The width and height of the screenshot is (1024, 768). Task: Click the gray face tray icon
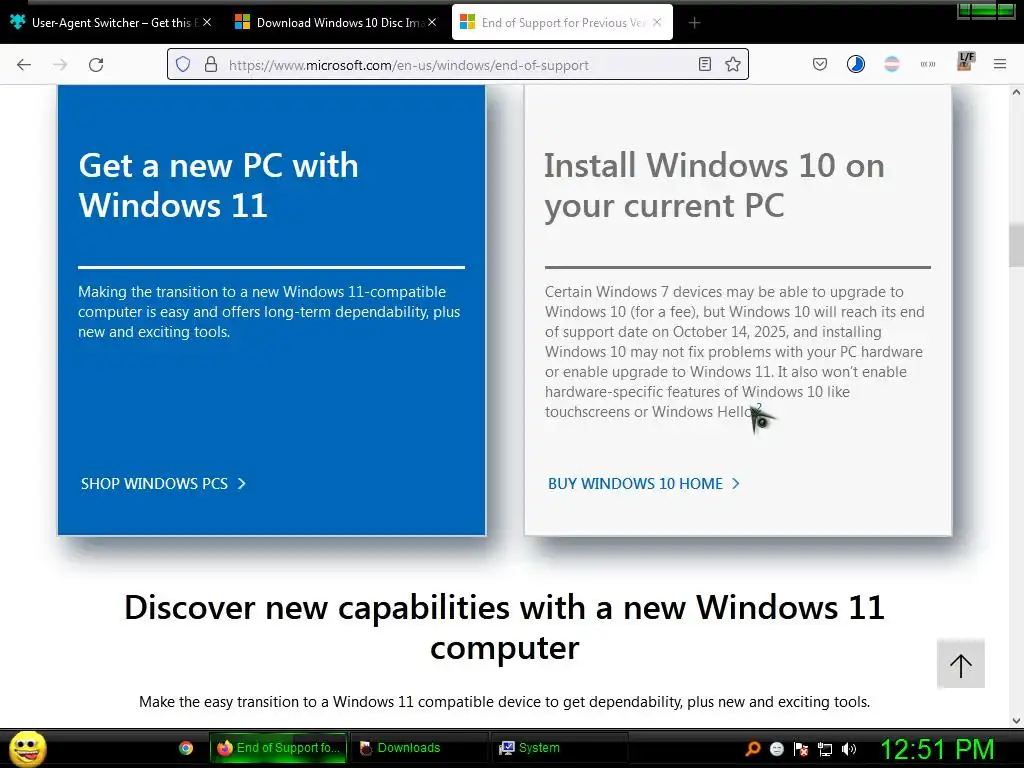pyautogui.click(x=776, y=749)
